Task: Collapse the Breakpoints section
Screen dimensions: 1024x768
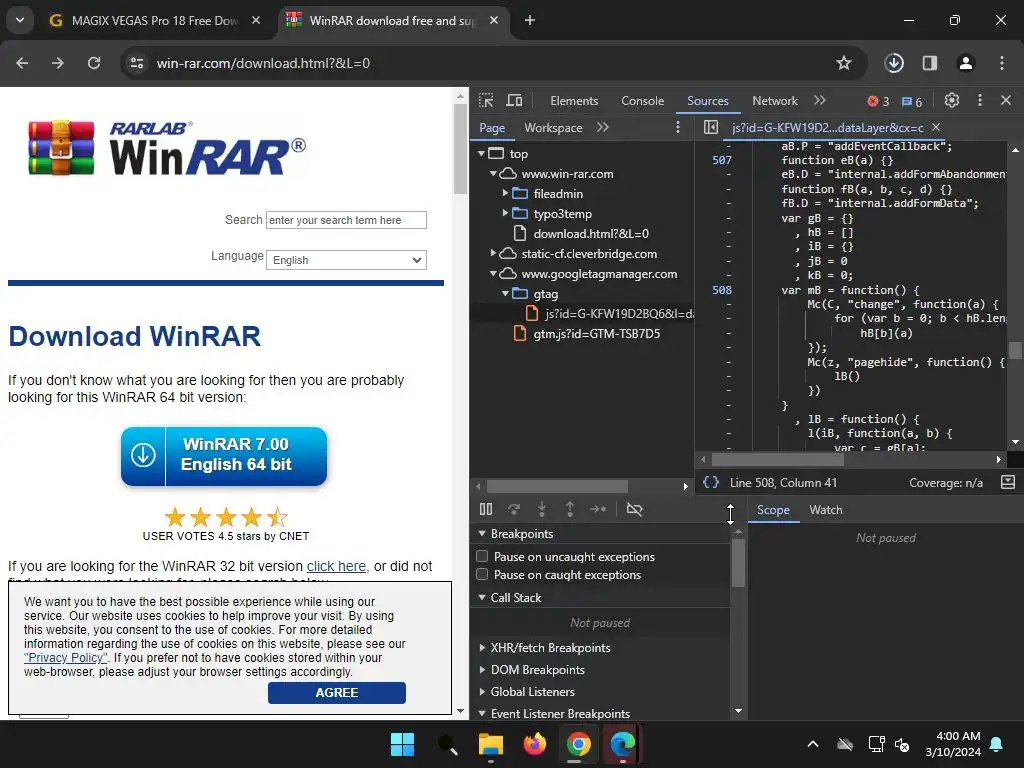Action: point(482,534)
